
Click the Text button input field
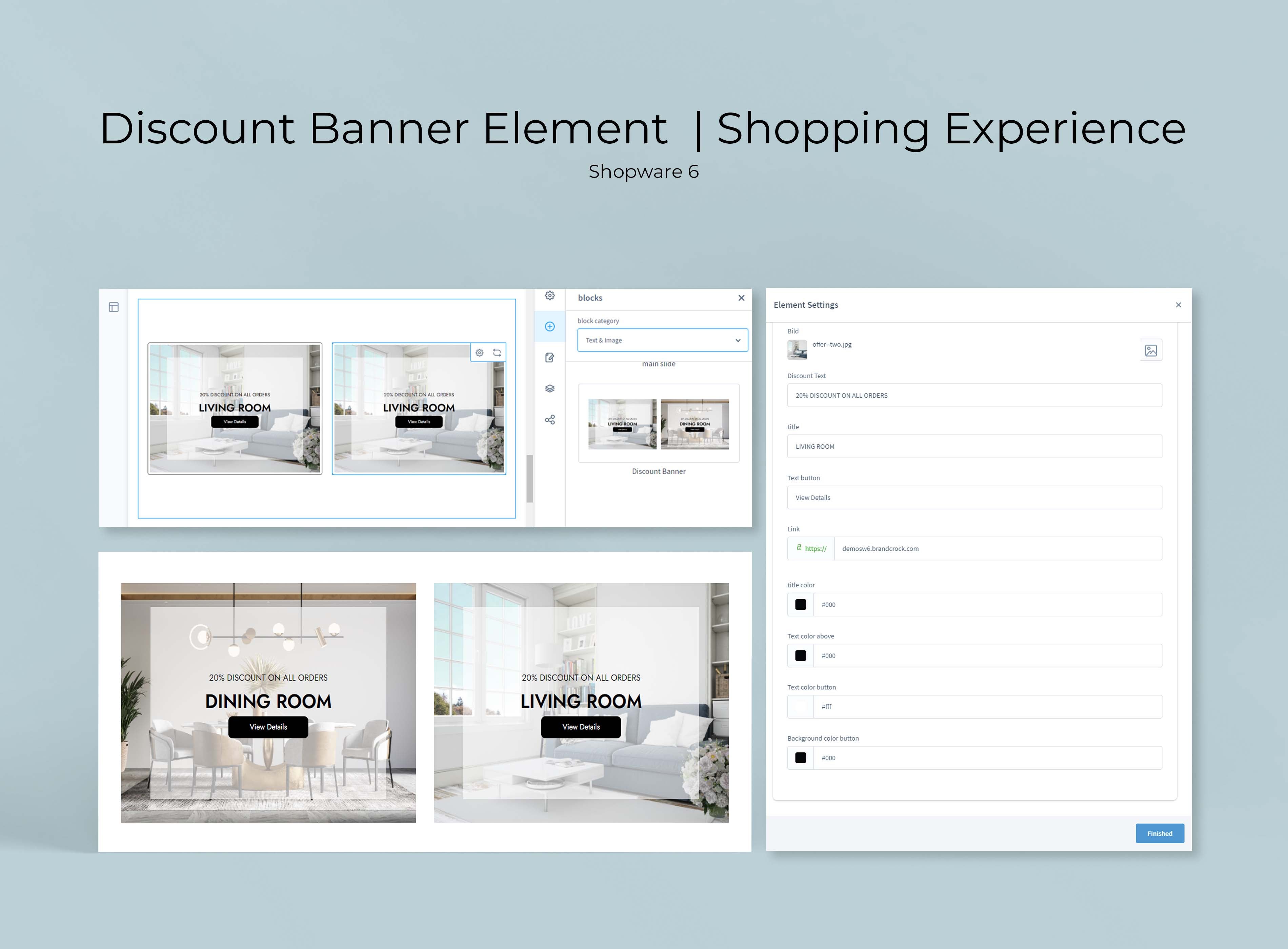(974, 498)
